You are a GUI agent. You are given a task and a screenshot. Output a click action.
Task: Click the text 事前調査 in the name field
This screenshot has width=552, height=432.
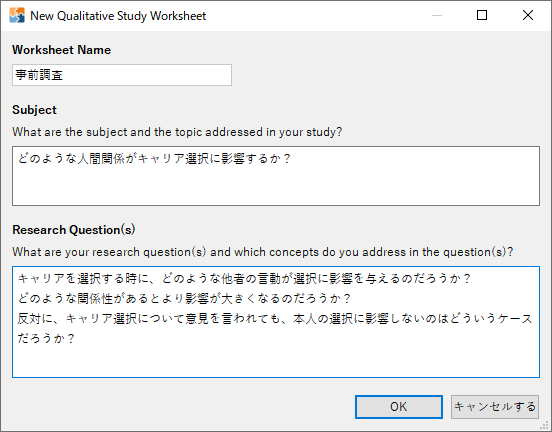(39, 75)
